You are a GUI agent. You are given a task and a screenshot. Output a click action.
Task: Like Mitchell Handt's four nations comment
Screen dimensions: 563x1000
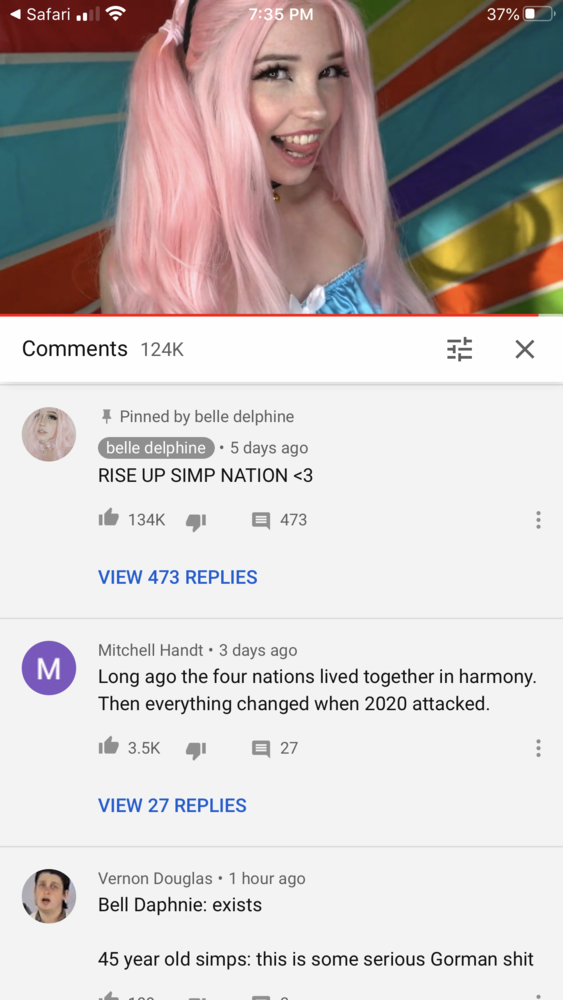[108, 746]
